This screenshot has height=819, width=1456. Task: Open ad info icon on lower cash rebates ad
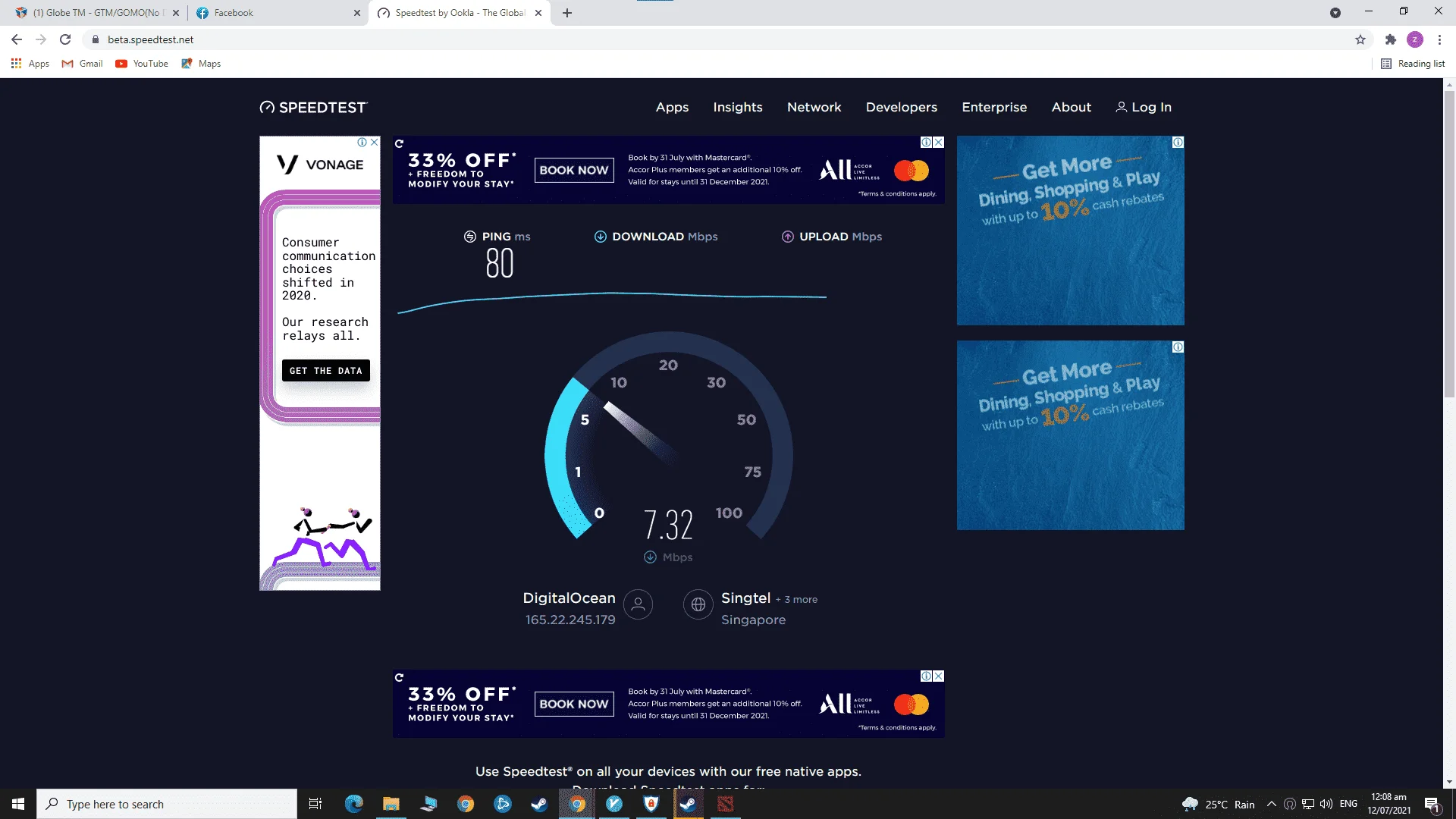coord(1178,347)
